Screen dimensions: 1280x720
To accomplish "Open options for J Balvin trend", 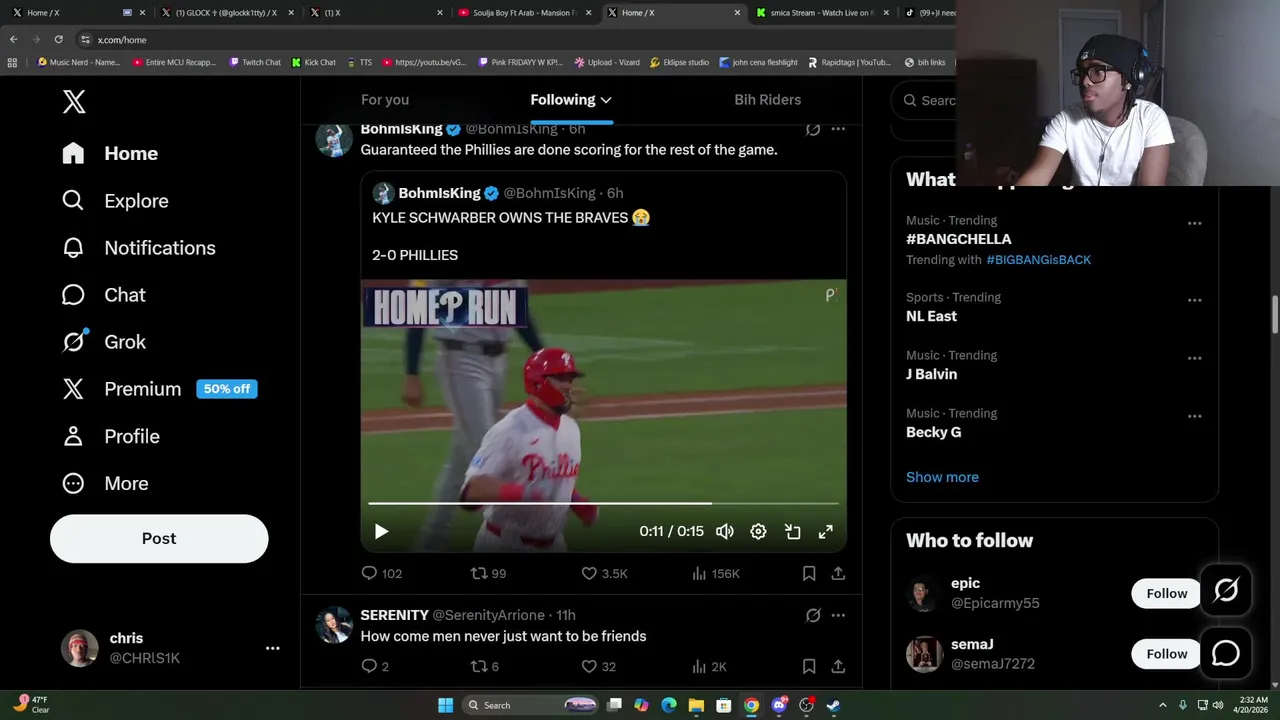I will [1194, 358].
